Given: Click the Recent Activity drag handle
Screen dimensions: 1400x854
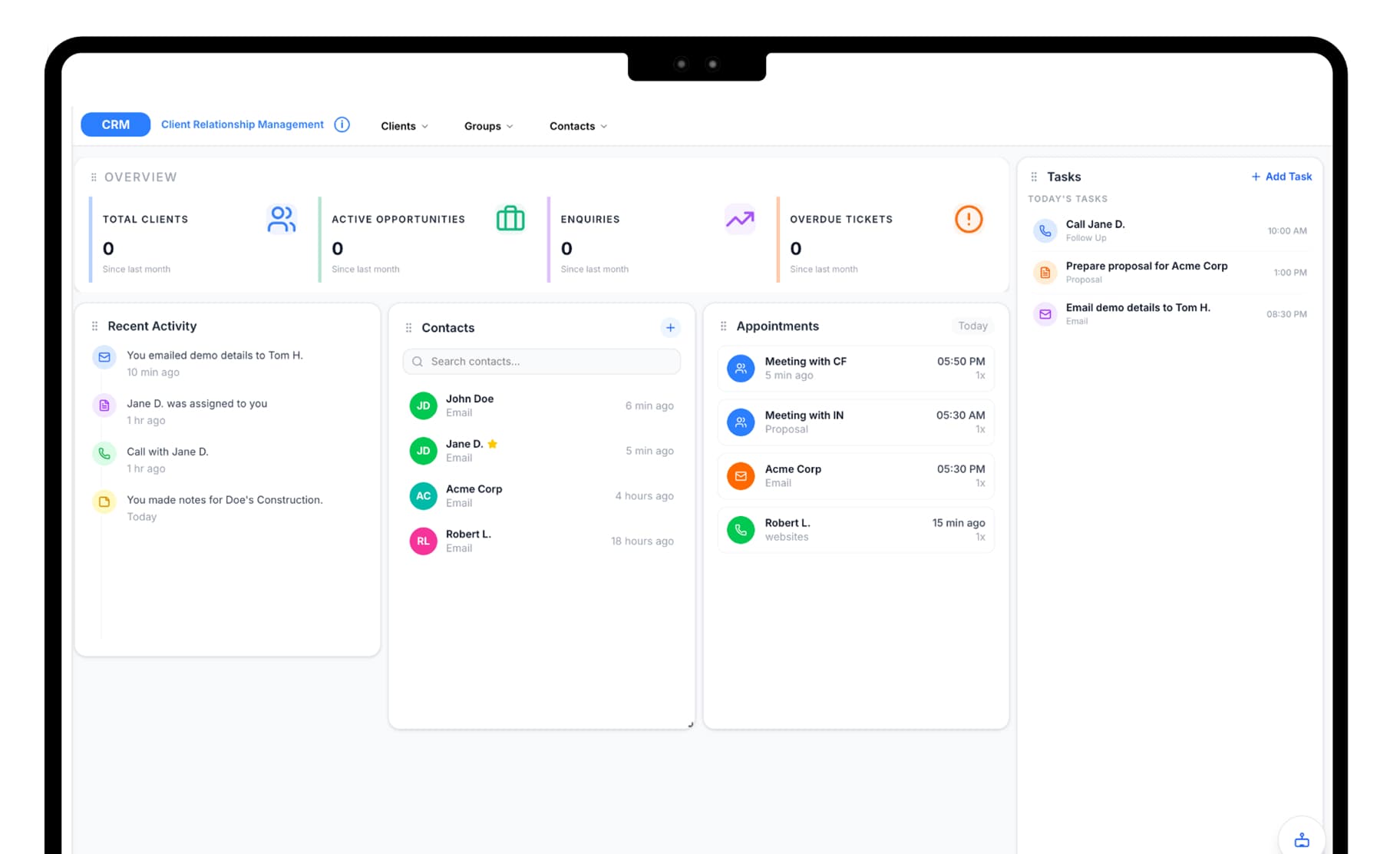Looking at the screenshot, I should click(94, 326).
